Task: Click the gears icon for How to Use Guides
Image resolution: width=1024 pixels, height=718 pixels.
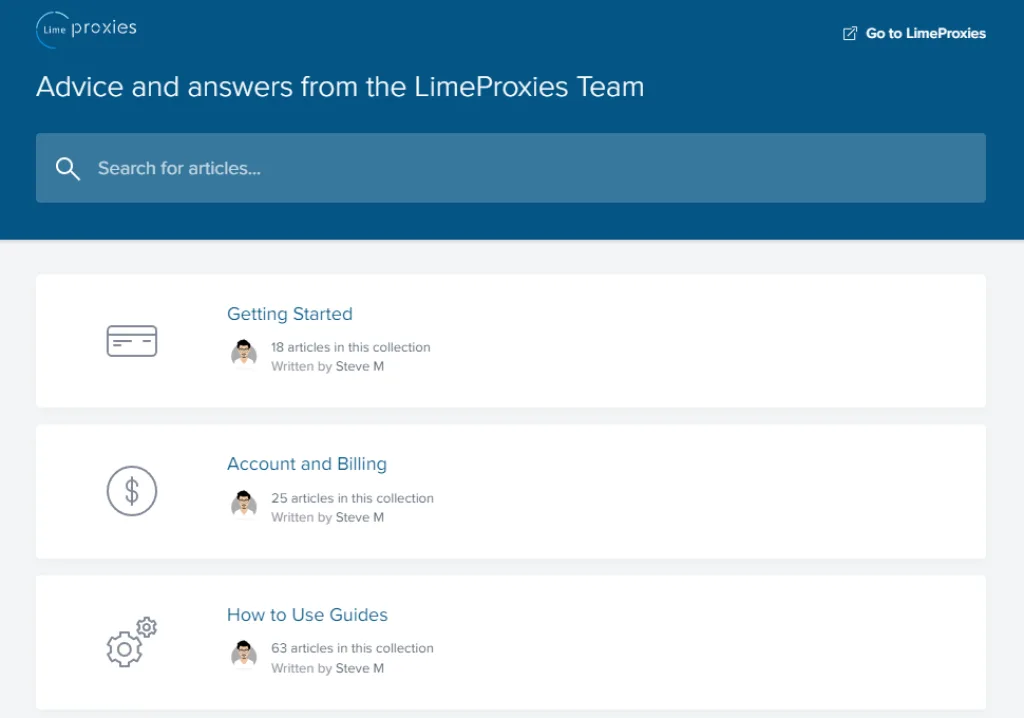Action: click(132, 642)
